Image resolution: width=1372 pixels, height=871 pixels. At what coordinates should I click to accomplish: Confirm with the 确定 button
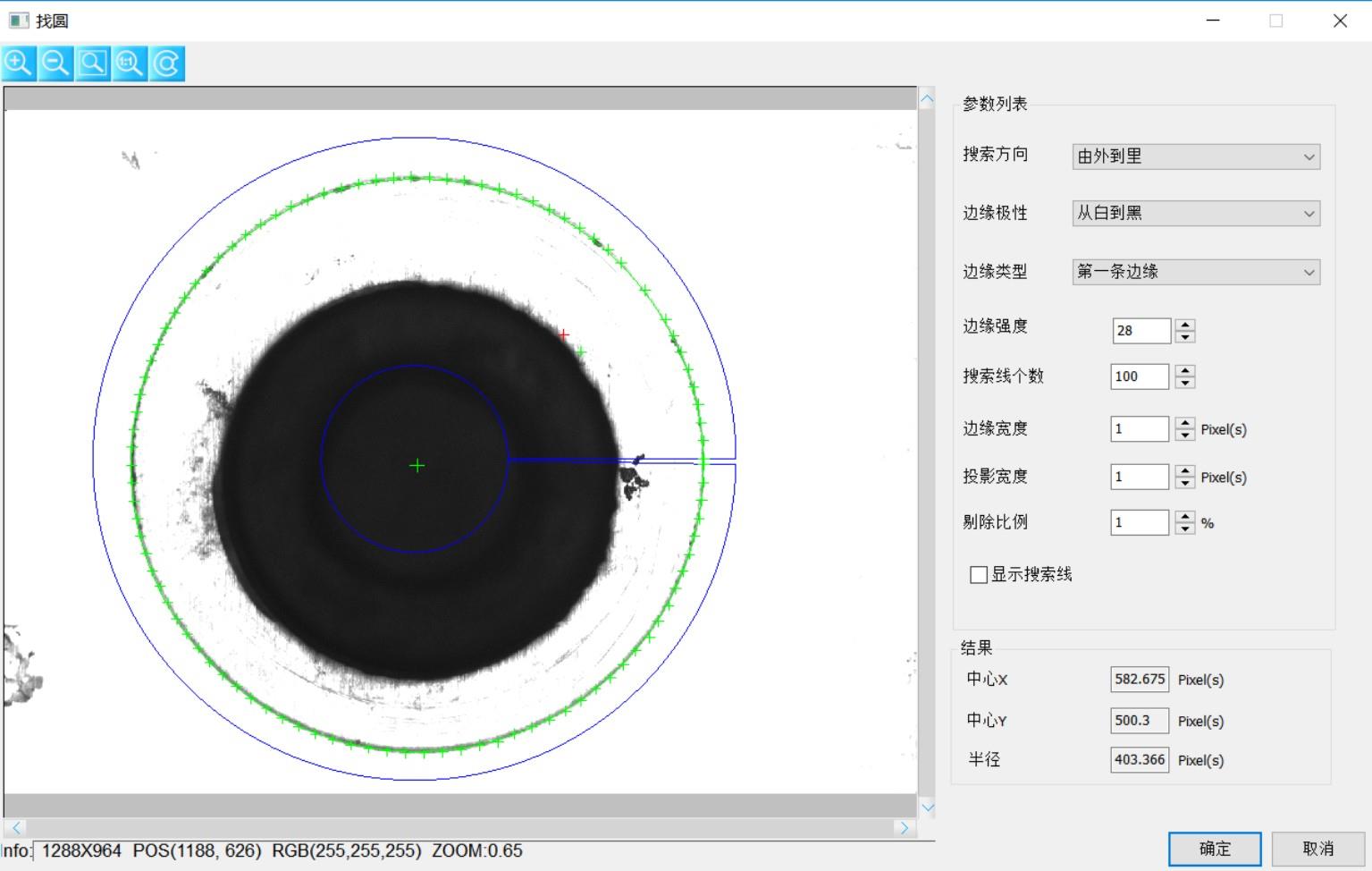(1215, 849)
